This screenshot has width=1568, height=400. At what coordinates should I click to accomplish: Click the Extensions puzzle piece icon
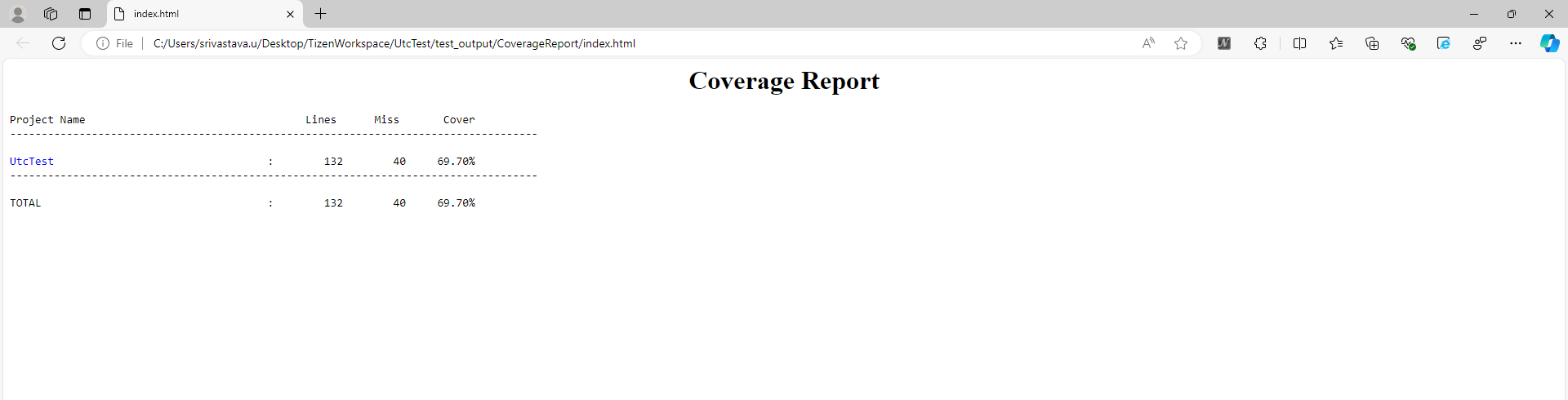pyautogui.click(x=1260, y=43)
